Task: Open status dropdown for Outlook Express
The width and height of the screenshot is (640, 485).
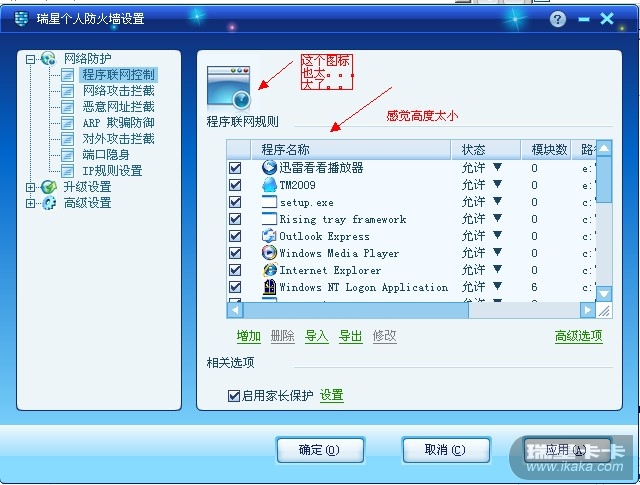Action: (497, 235)
